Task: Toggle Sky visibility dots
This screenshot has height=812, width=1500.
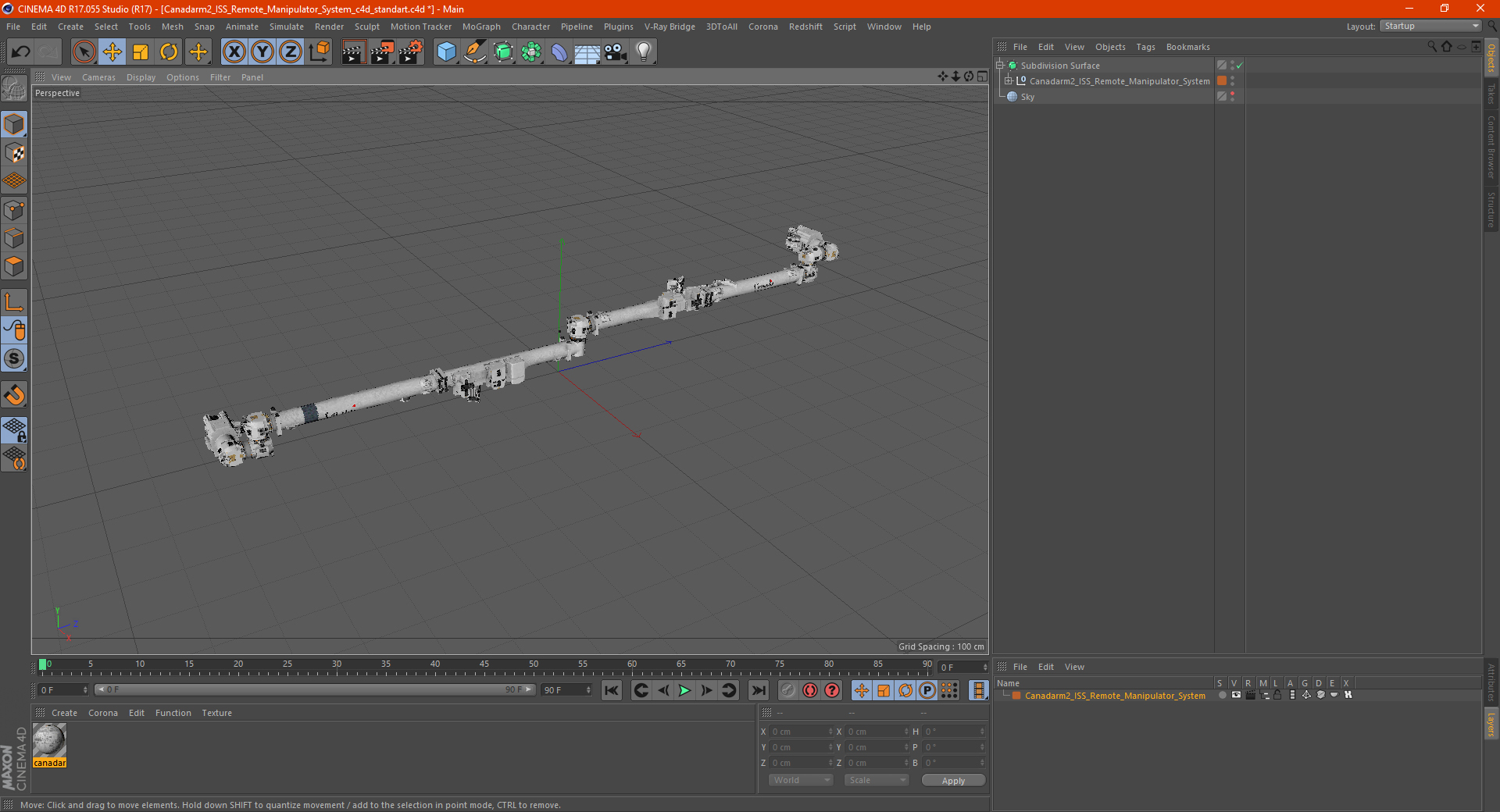Action: pos(1232,97)
